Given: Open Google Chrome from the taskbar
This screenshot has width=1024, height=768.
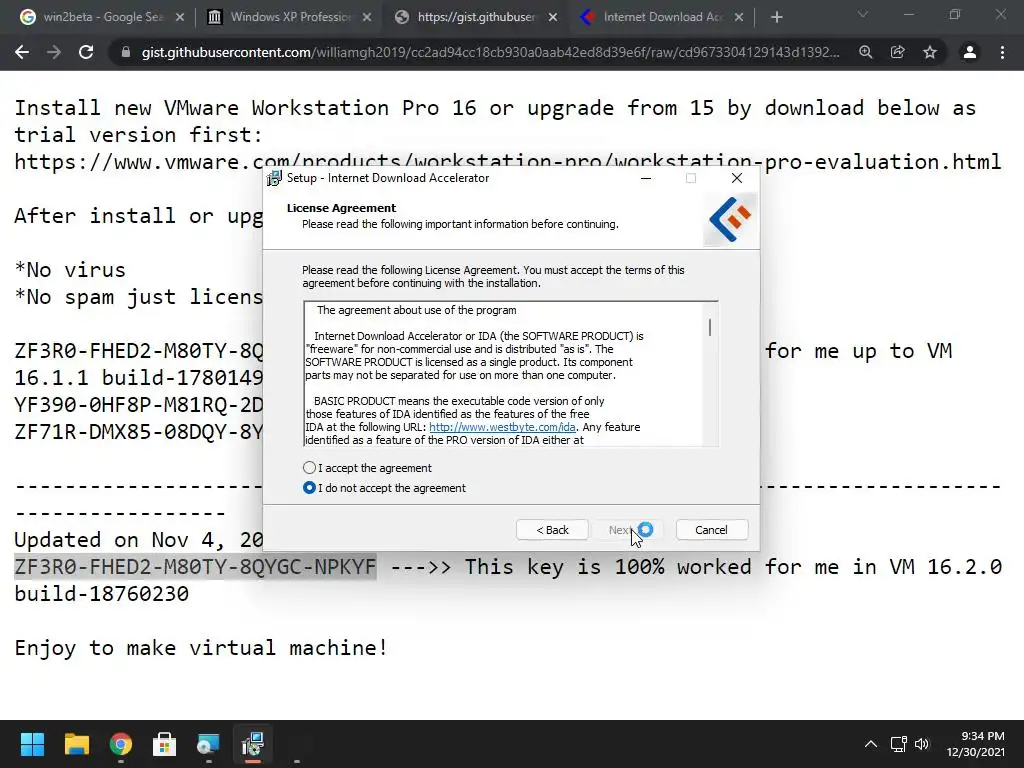Looking at the screenshot, I should [x=121, y=744].
